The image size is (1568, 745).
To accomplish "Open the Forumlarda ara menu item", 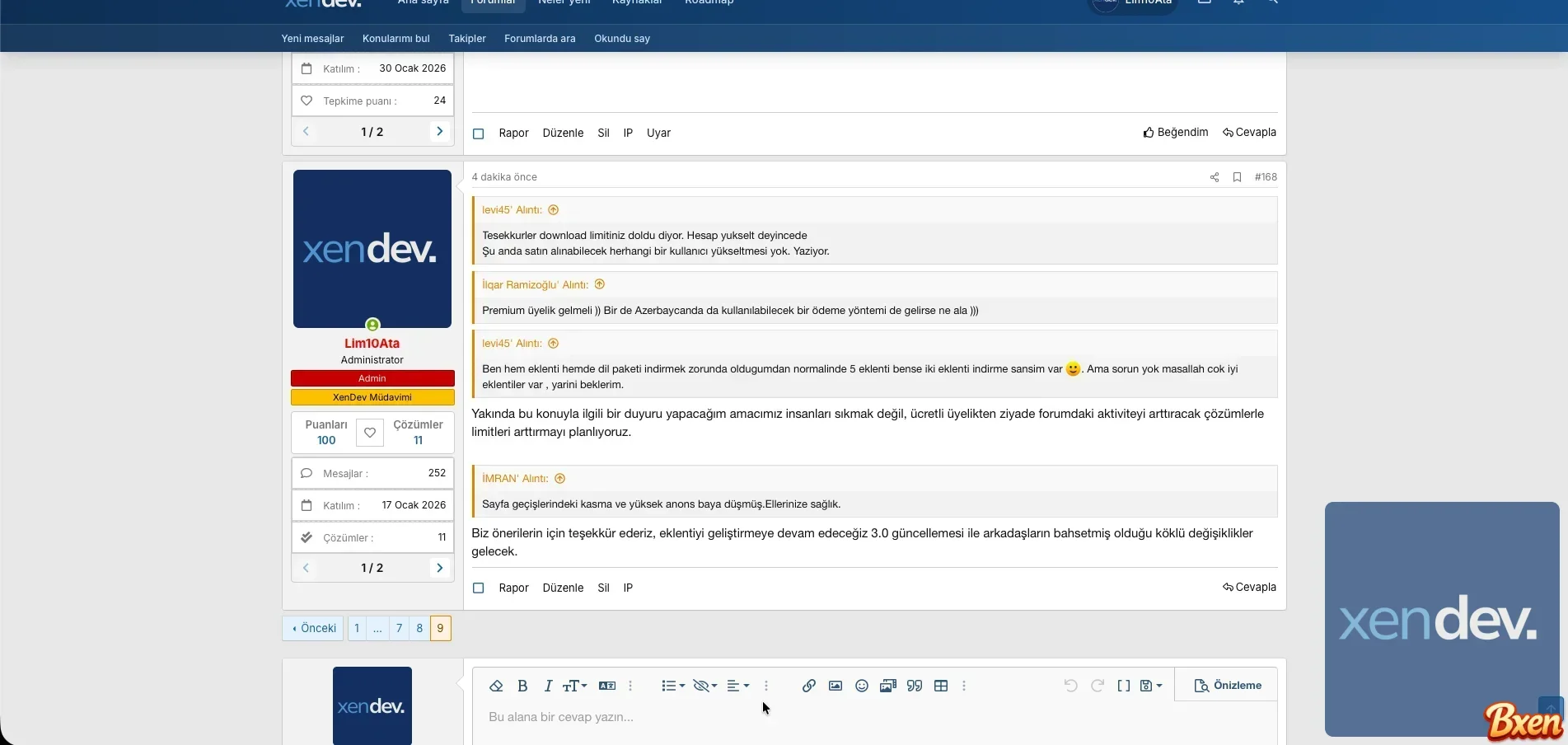I will point(539,38).
